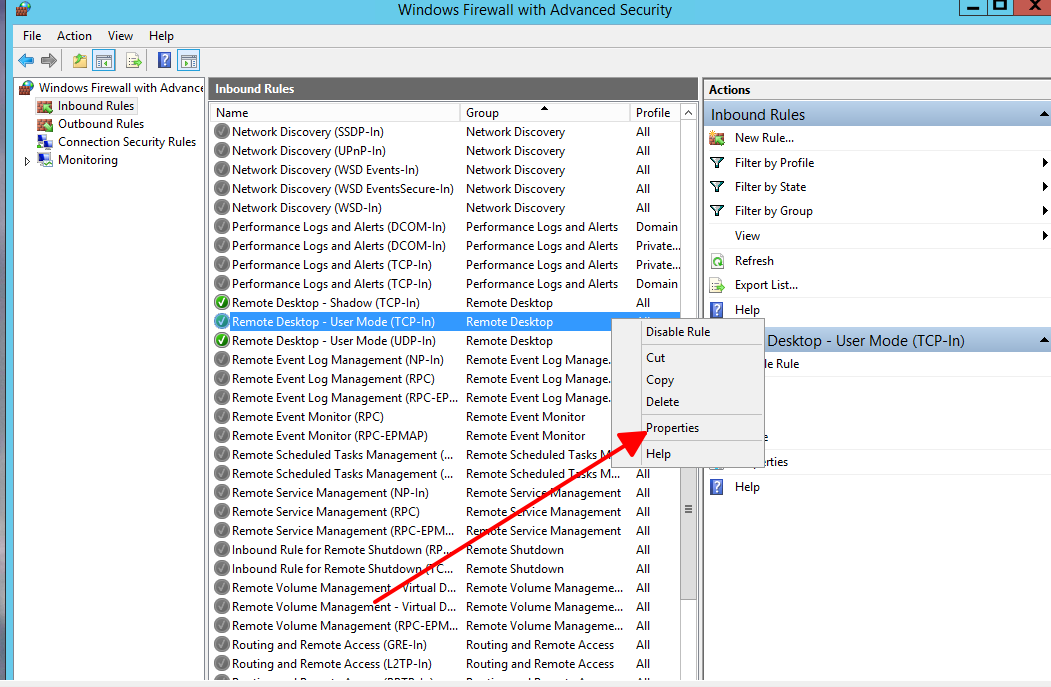The image size is (1051, 687).
Task: Choose Help from context menu
Action: coord(688,454)
